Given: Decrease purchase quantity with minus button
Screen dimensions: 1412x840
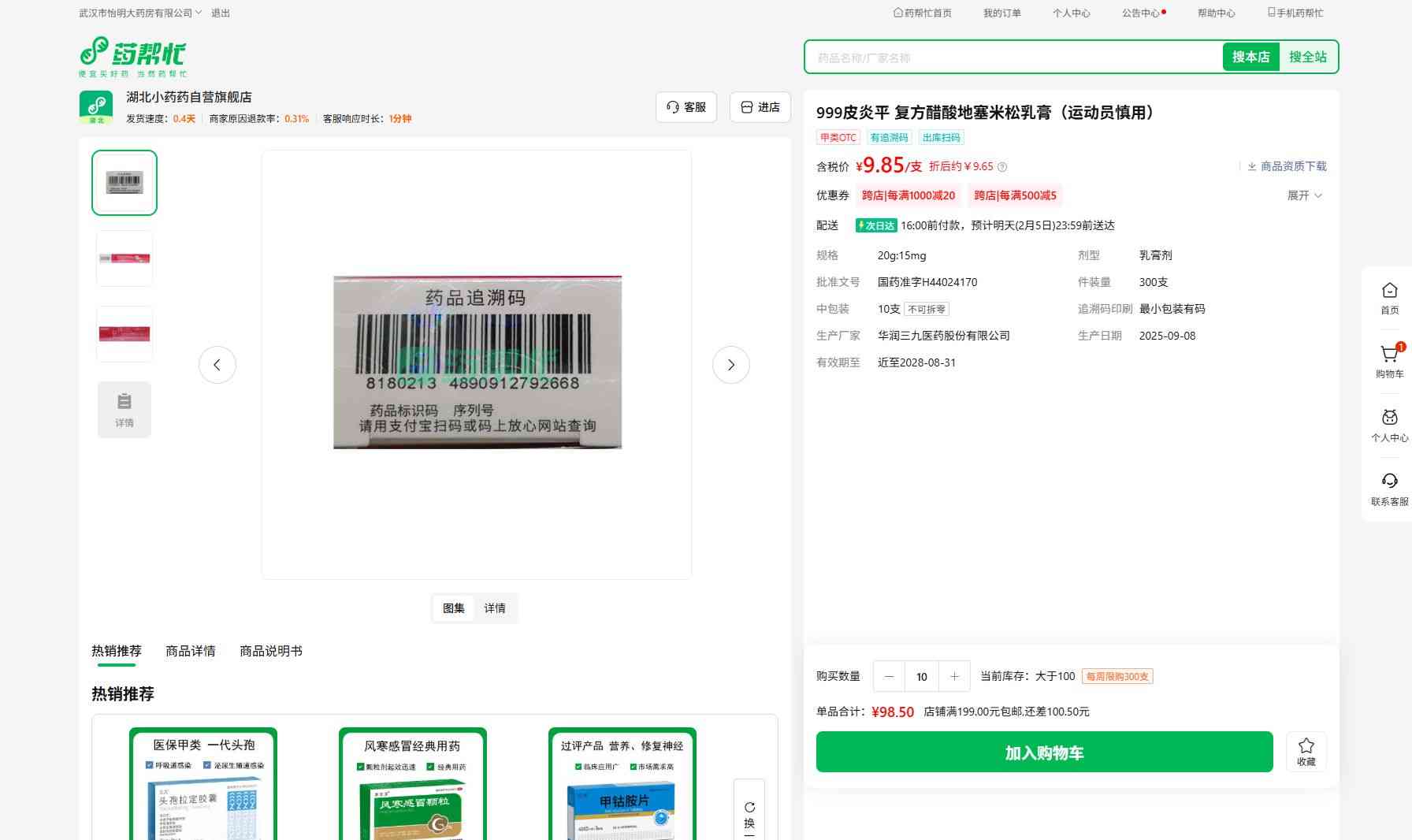Looking at the screenshot, I should (889, 677).
